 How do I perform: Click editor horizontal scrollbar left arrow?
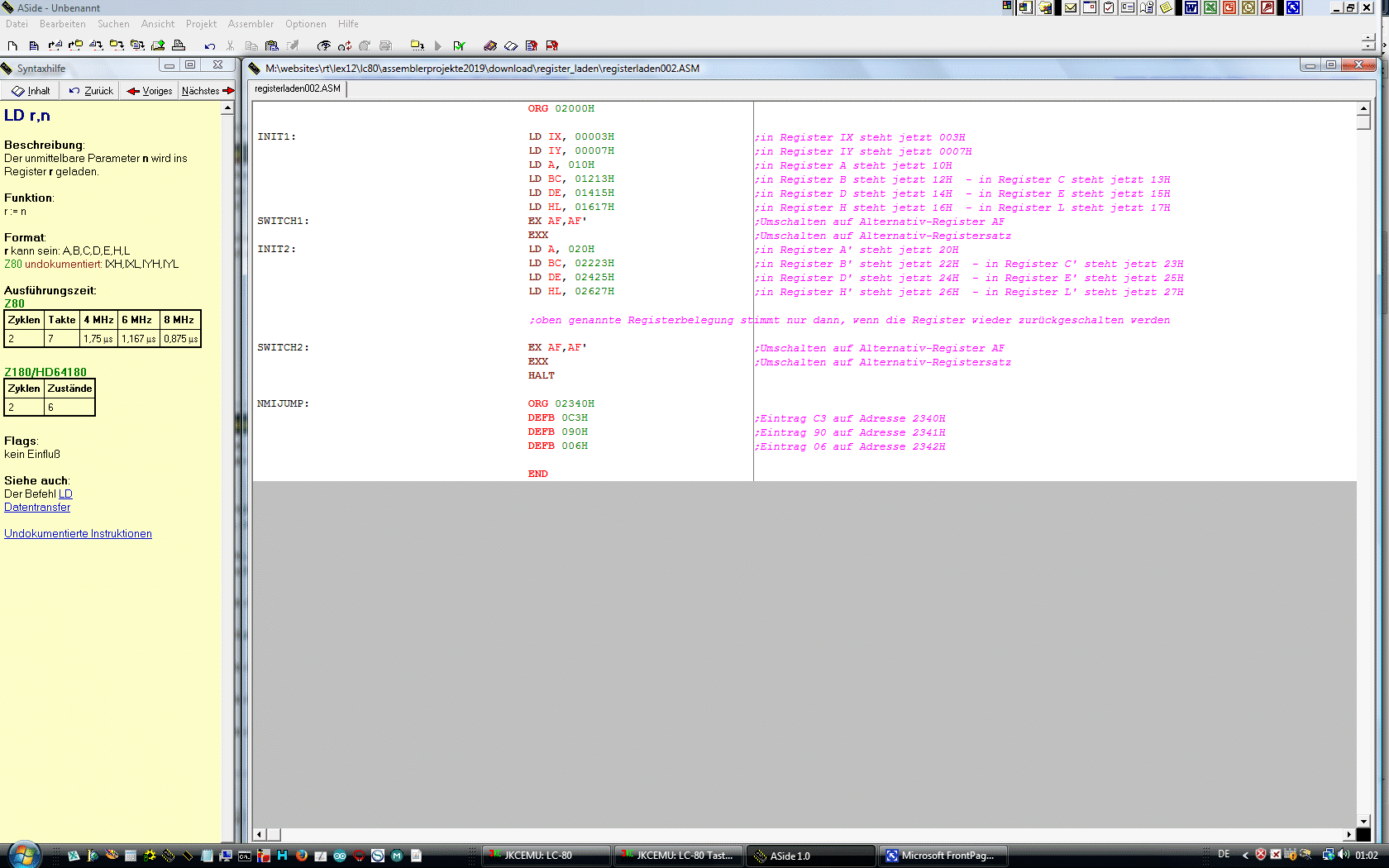point(260,835)
